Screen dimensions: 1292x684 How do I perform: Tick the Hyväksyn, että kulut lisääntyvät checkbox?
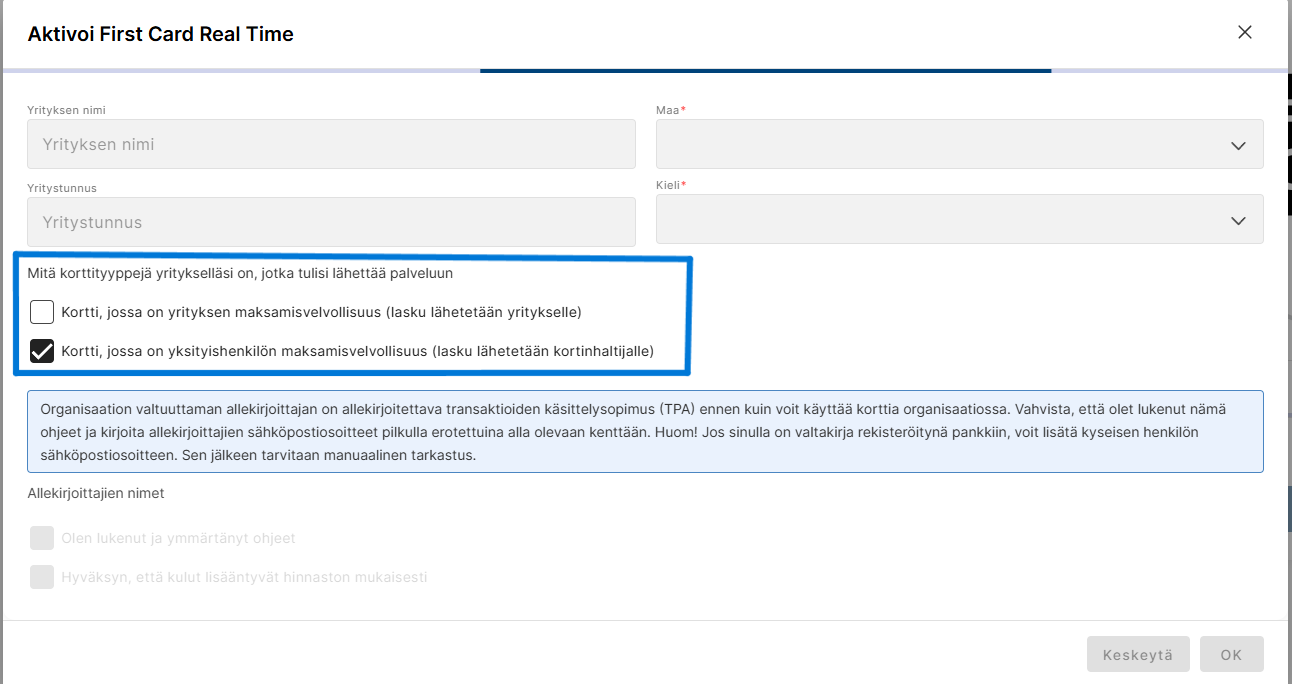(x=42, y=577)
